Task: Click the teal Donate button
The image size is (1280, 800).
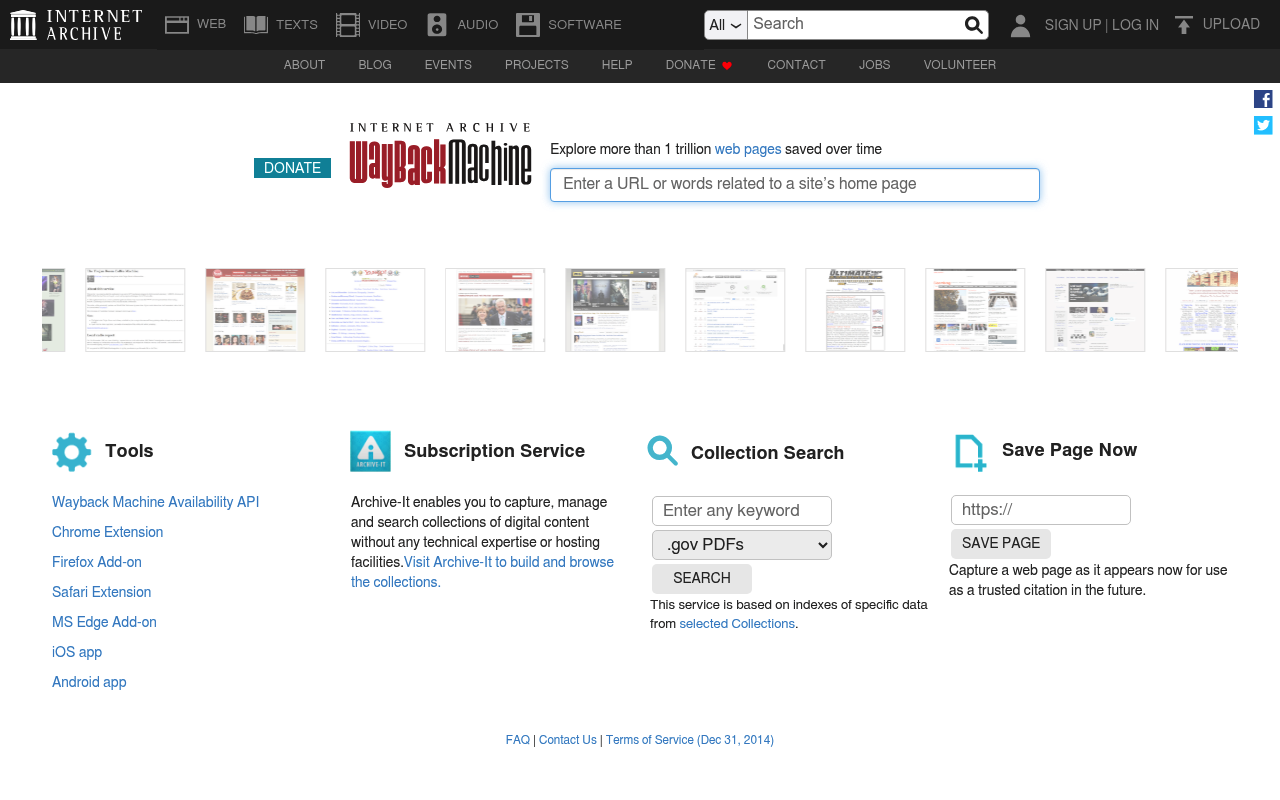Action: click(x=292, y=168)
